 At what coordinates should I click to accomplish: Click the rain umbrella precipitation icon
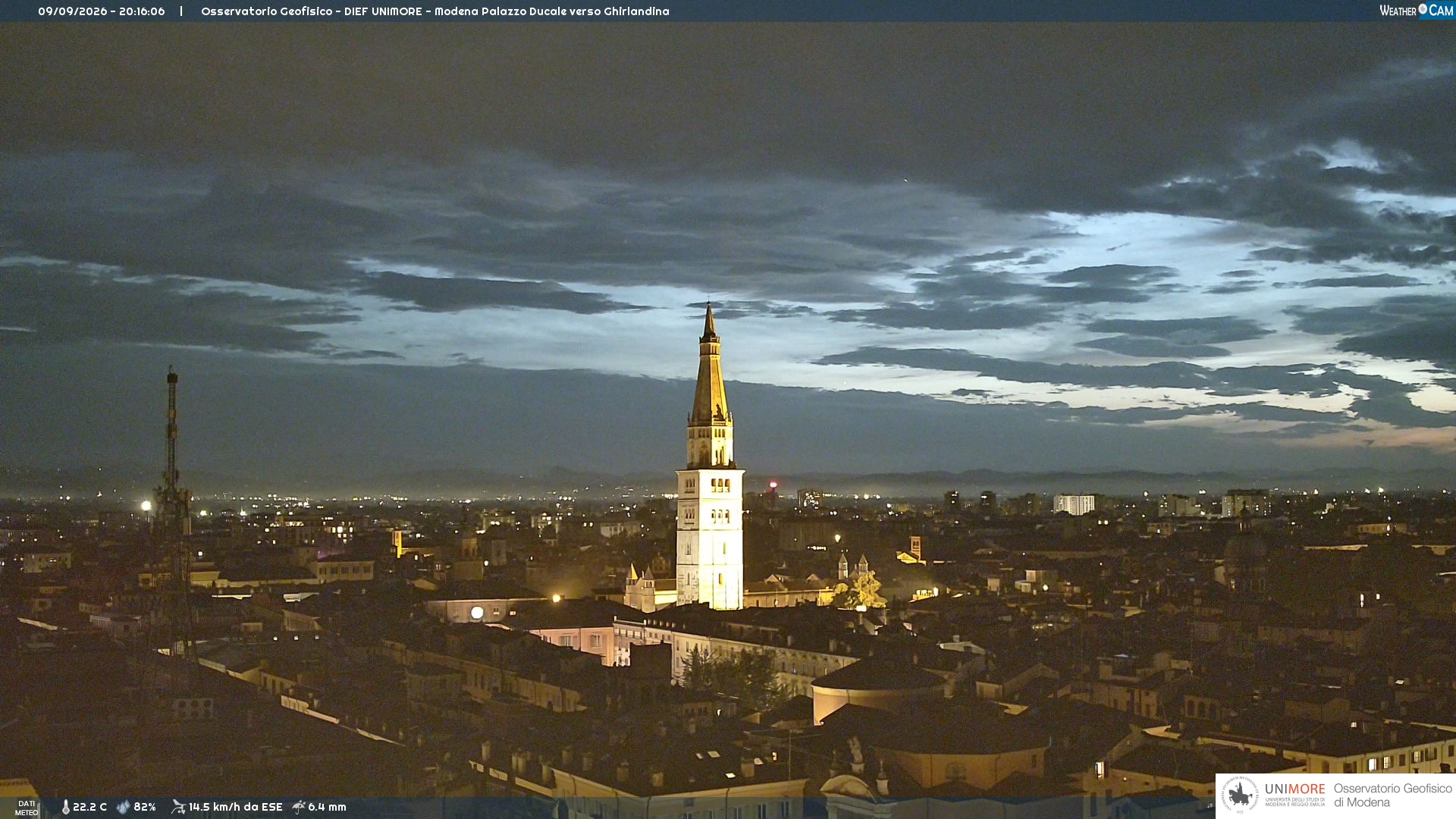pyautogui.click(x=299, y=807)
